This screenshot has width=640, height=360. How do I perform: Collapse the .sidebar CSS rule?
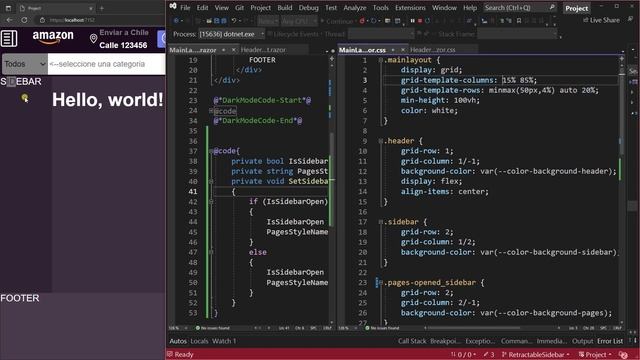380,222
